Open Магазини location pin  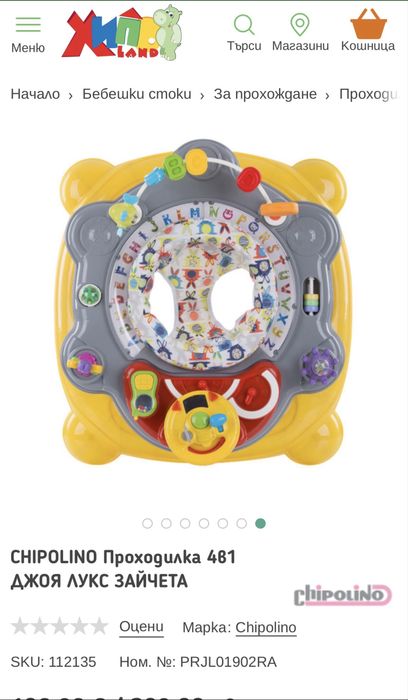point(300,25)
